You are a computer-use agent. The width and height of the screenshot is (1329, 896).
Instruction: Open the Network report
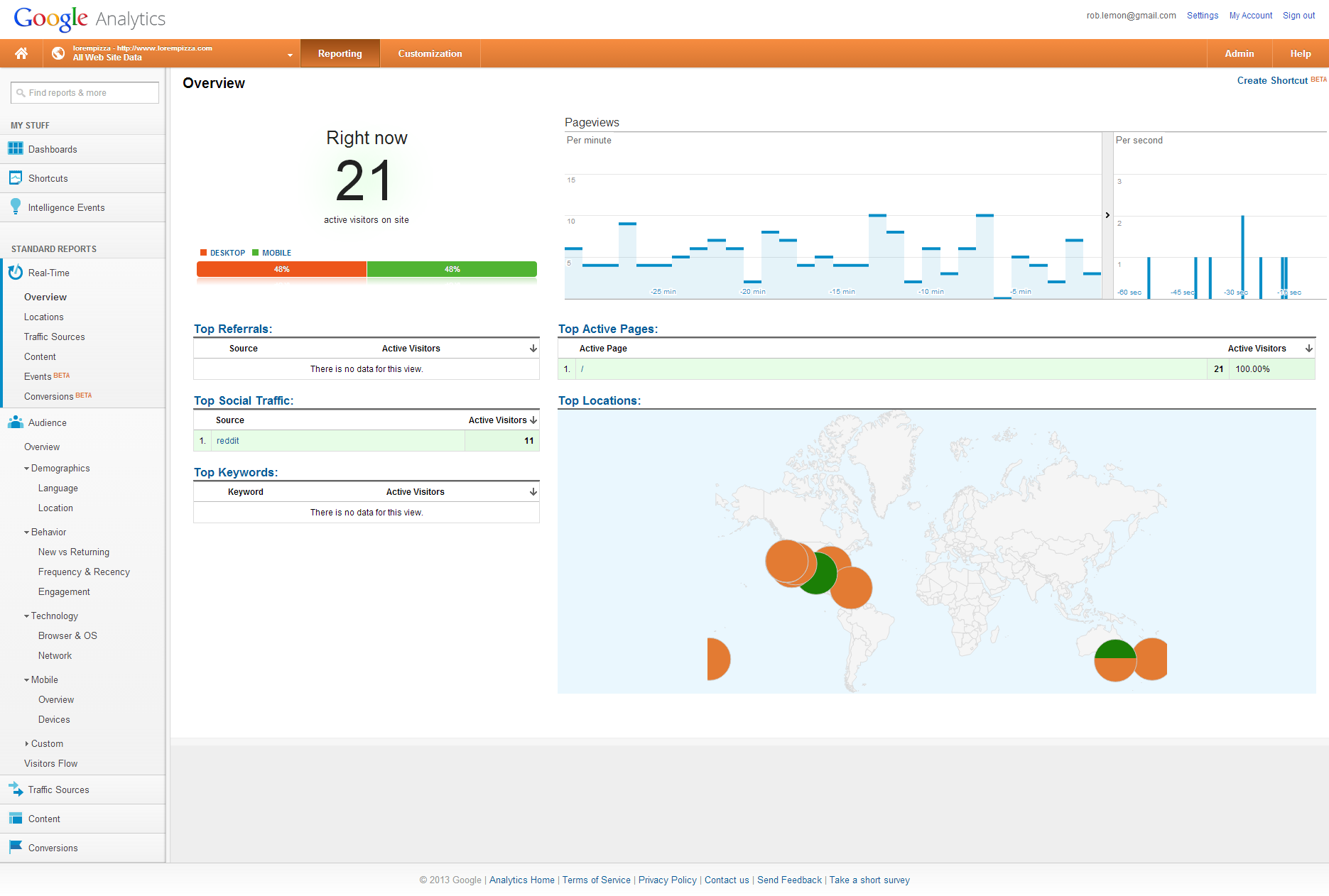[55, 656]
